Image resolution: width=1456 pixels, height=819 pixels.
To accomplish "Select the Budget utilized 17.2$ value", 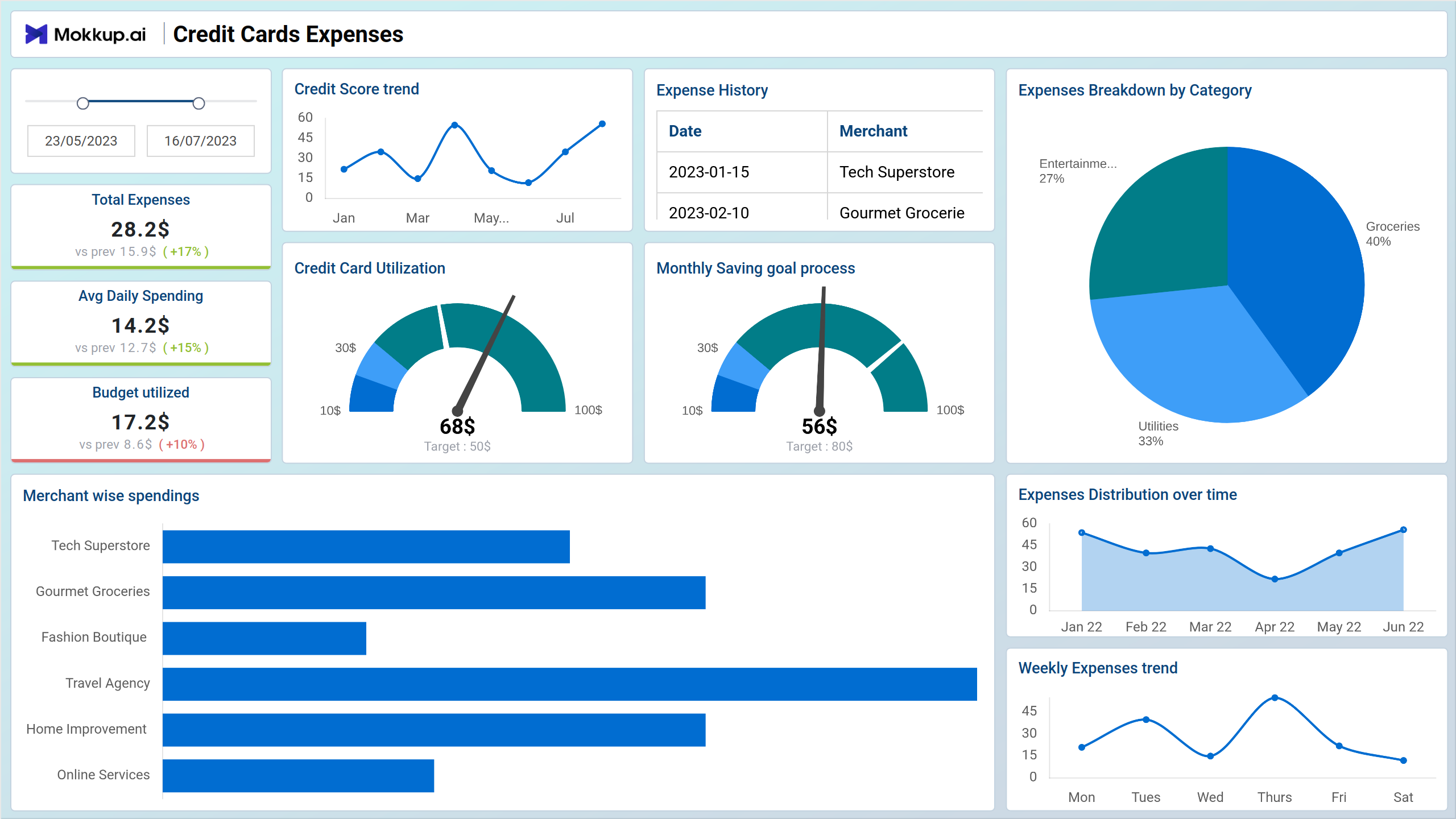I will (x=140, y=422).
